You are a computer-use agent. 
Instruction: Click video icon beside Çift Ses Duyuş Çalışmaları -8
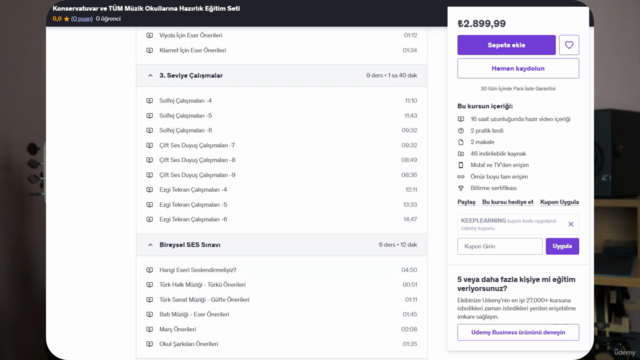click(x=150, y=160)
